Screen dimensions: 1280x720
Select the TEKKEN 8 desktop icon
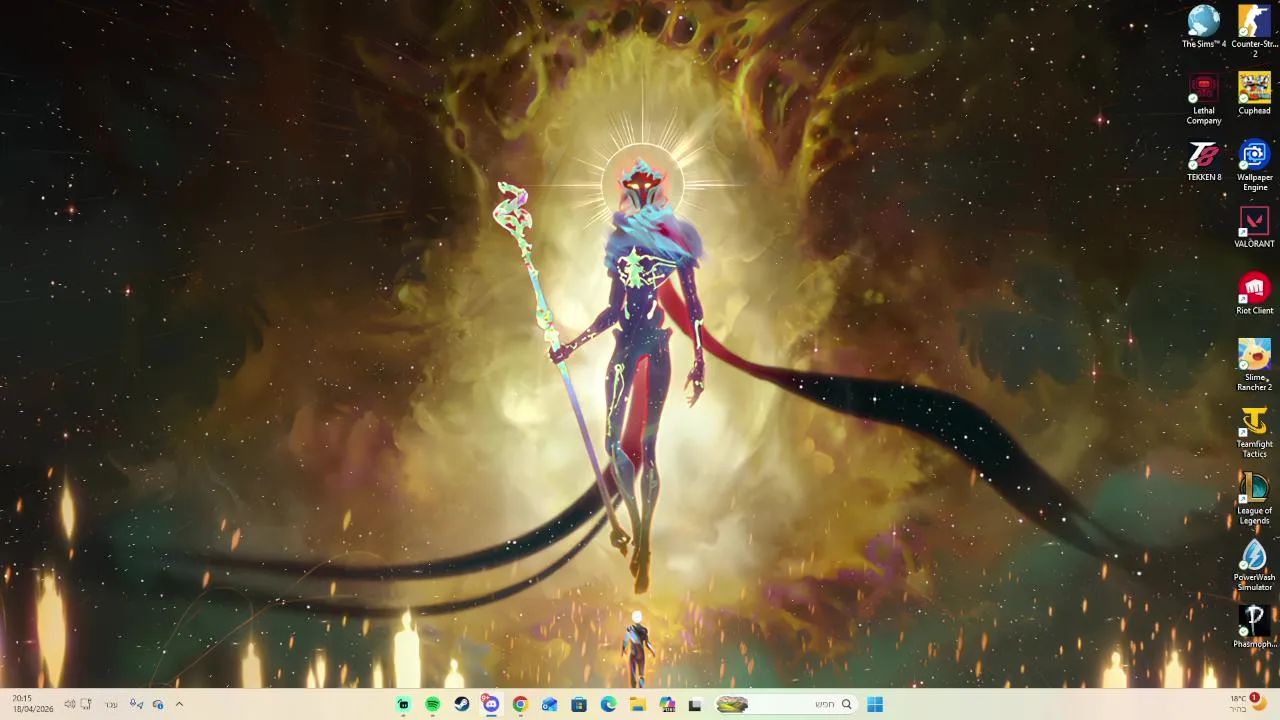pyautogui.click(x=1204, y=161)
